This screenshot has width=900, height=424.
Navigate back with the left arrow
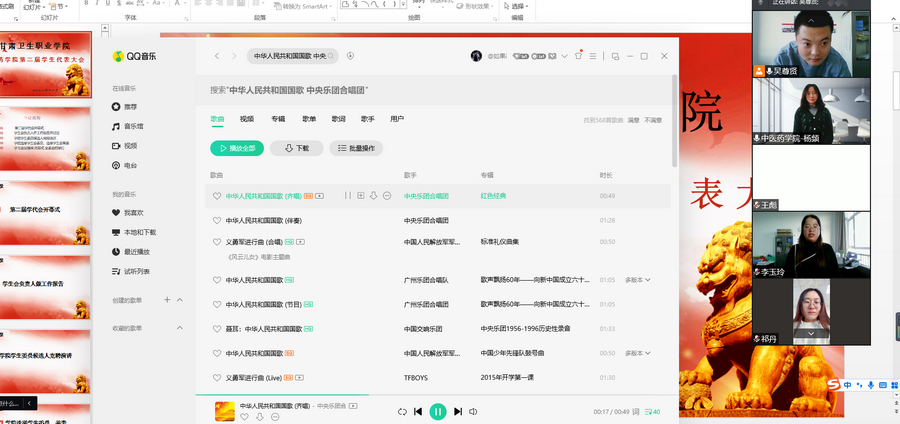(217, 56)
